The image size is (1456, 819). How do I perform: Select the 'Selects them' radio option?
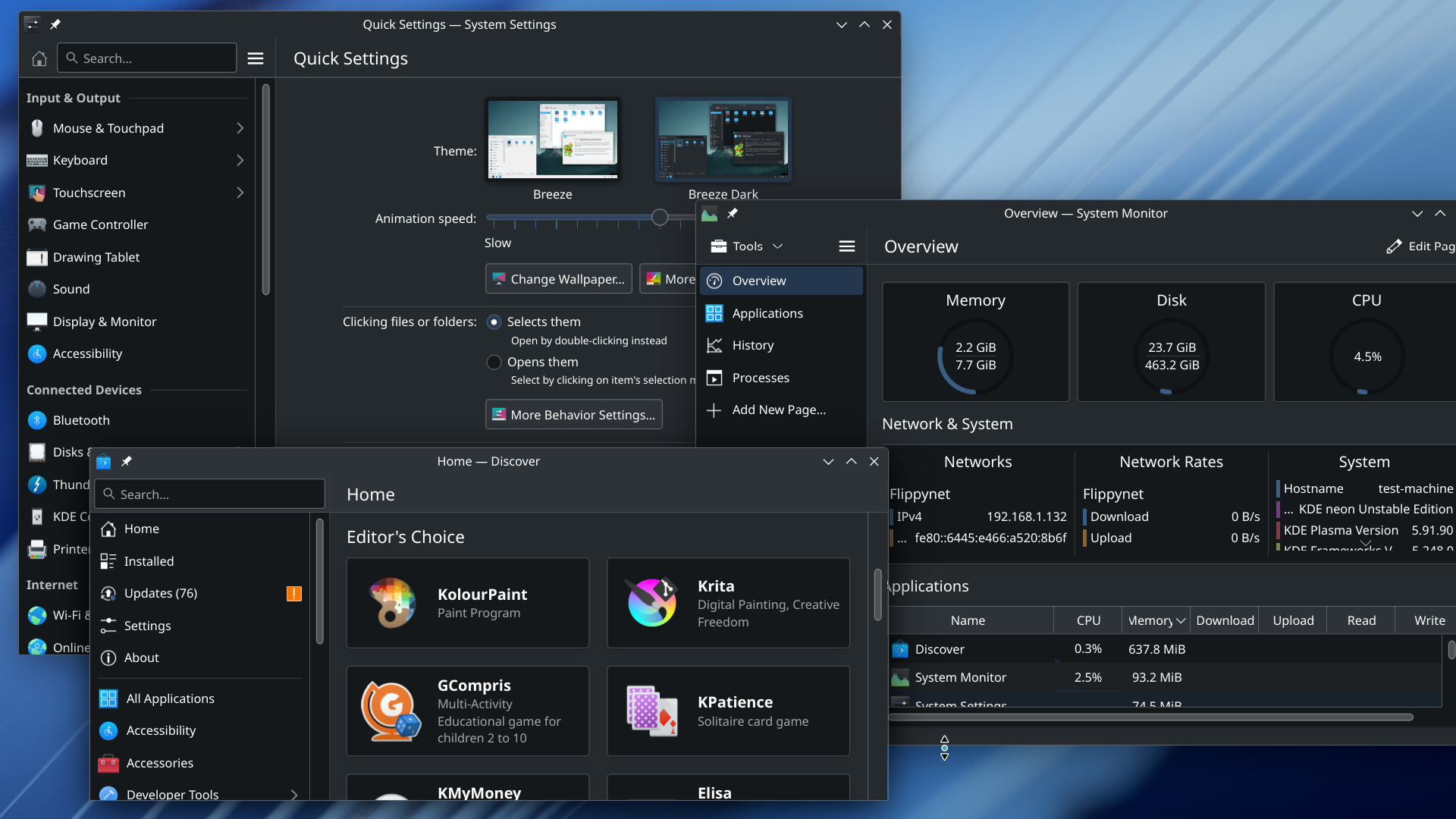coord(494,322)
